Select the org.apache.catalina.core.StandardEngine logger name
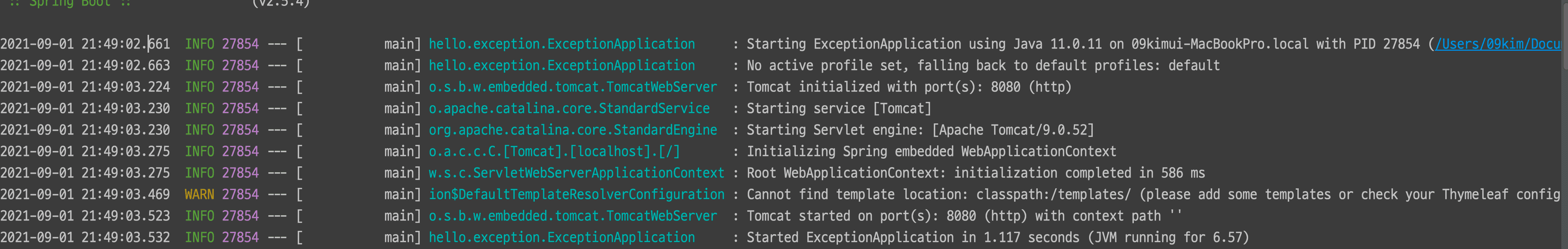Image resolution: width=1568 pixels, height=249 pixels. tap(572, 130)
